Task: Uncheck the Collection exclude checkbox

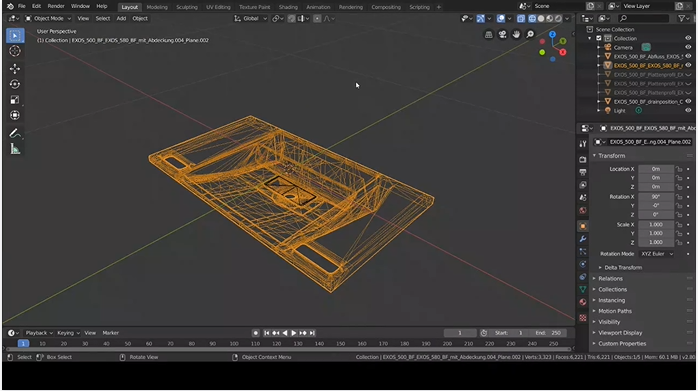Action: click(599, 38)
